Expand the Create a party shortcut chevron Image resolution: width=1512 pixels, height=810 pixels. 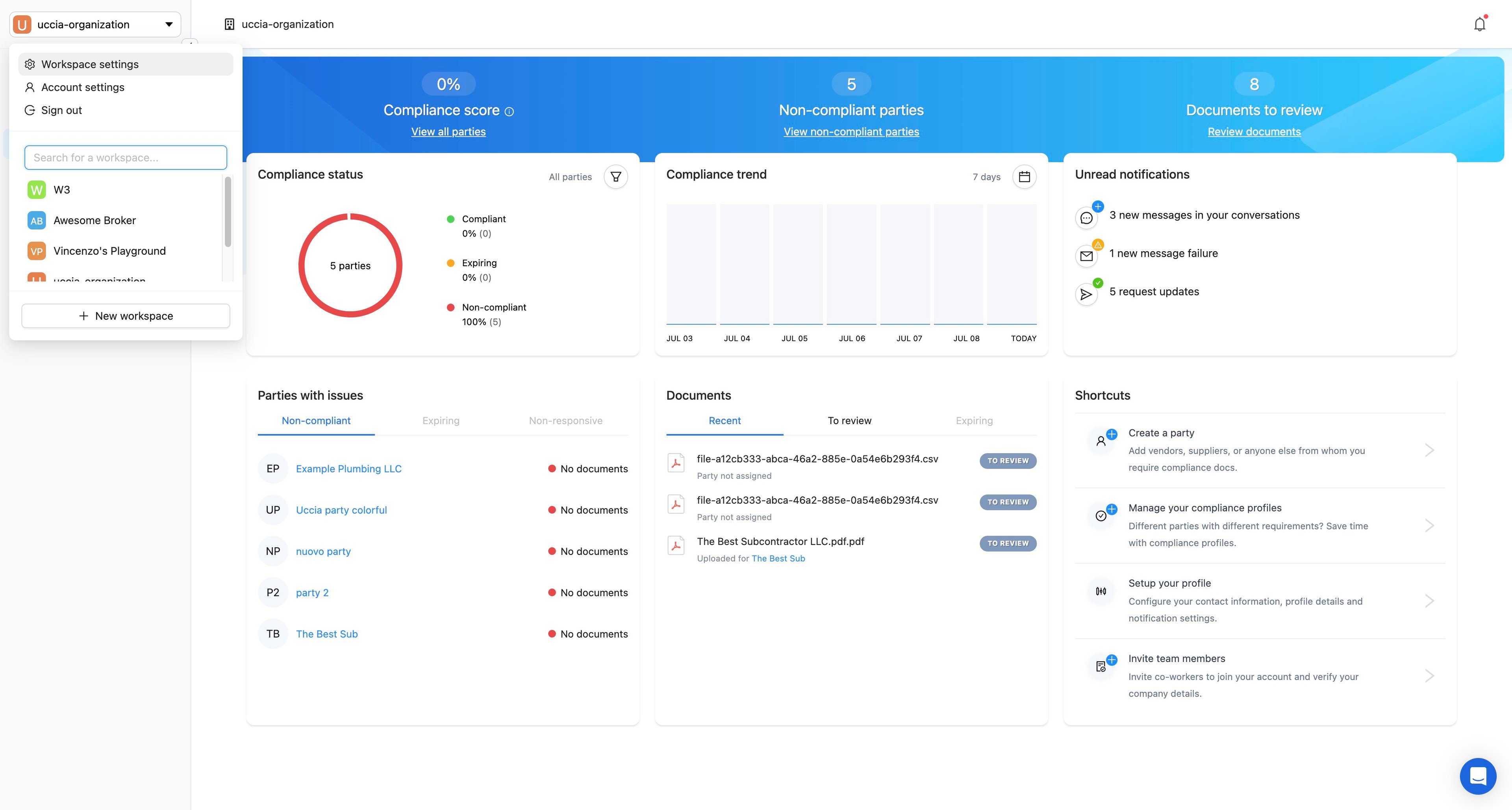click(1429, 450)
